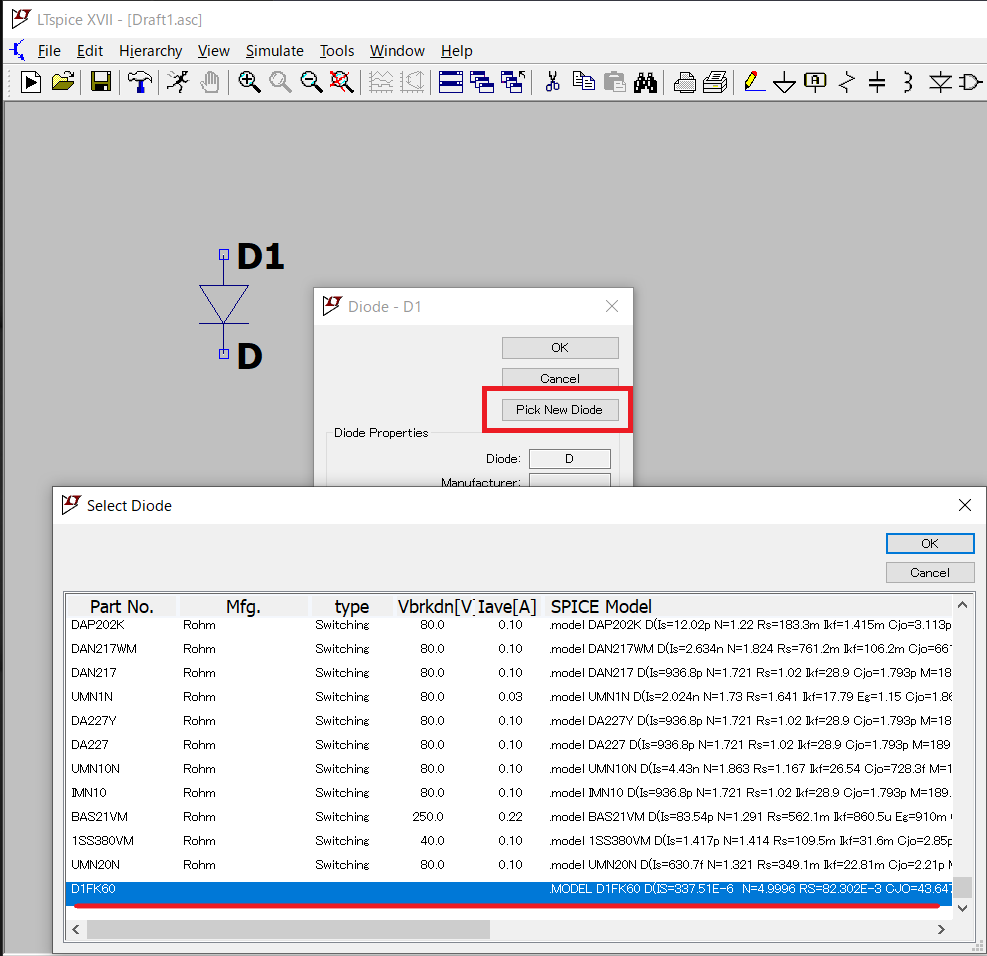Sort list by Part No. column header
The width and height of the screenshot is (987, 956).
pyautogui.click(x=122, y=606)
